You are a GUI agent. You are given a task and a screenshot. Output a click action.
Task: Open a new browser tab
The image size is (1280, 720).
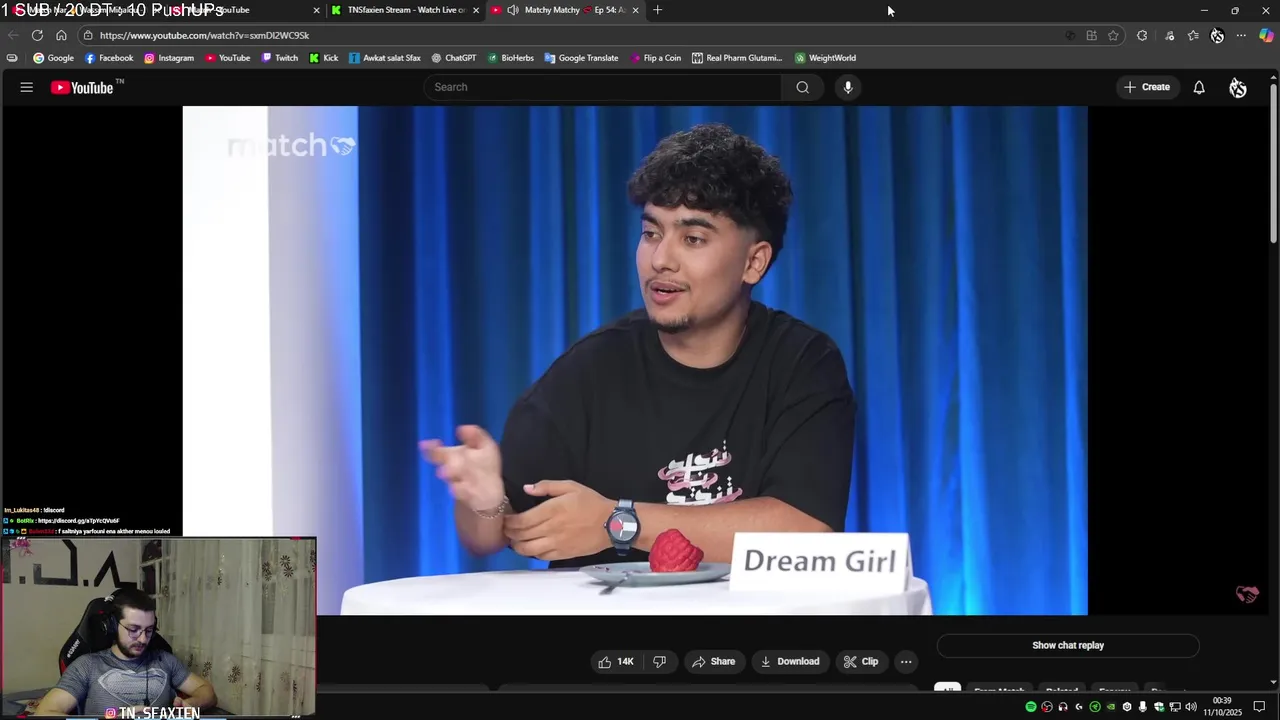pyautogui.click(x=657, y=10)
